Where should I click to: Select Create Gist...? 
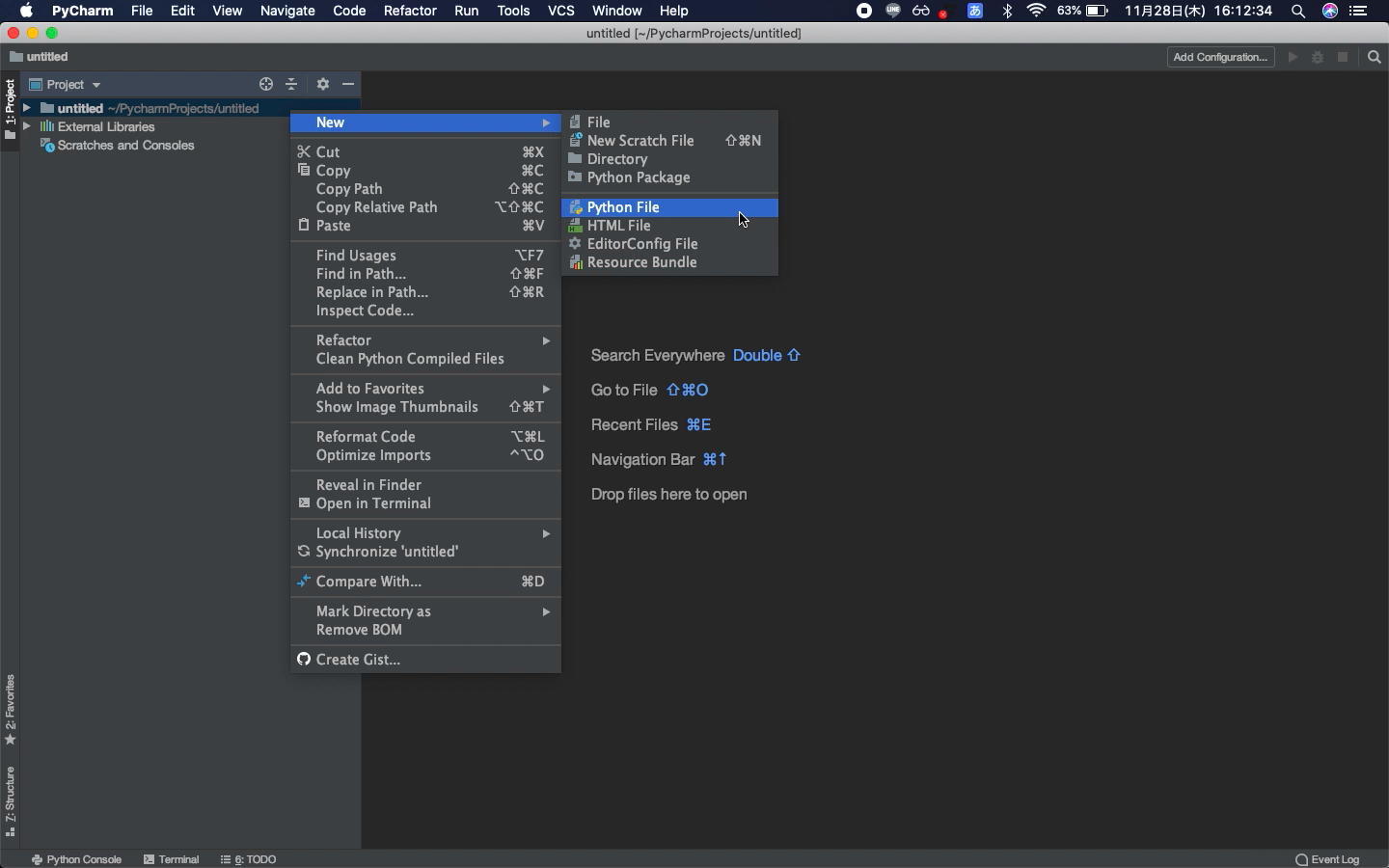(425, 660)
